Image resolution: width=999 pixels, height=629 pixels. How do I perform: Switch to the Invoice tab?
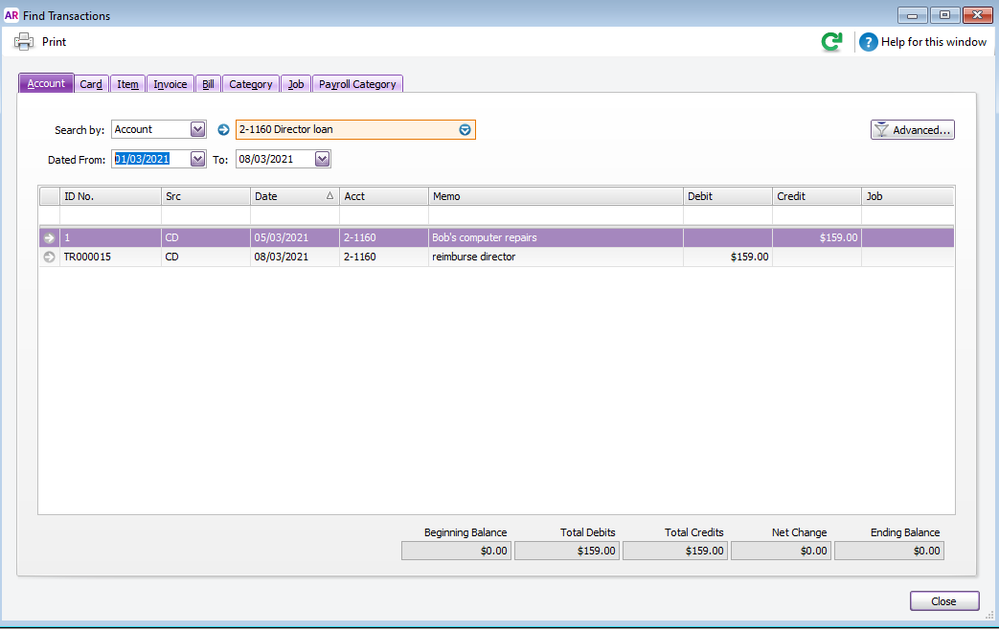170,84
